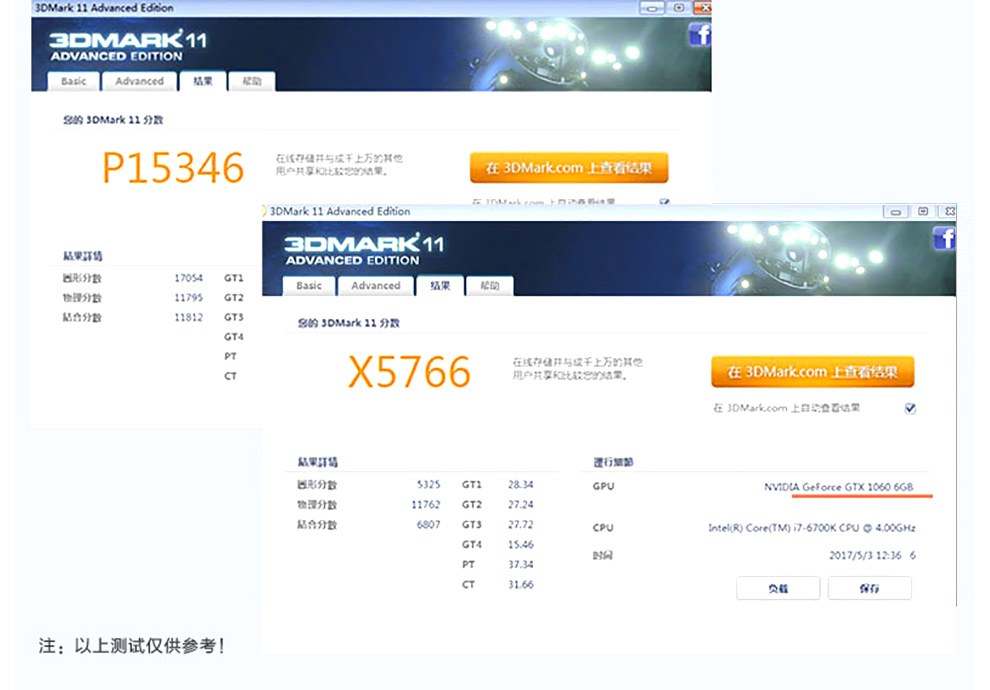Image resolution: width=990 pixels, height=690 pixels.
Task: Click orange 3DMark.com results button, back window
Action: click(x=569, y=168)
